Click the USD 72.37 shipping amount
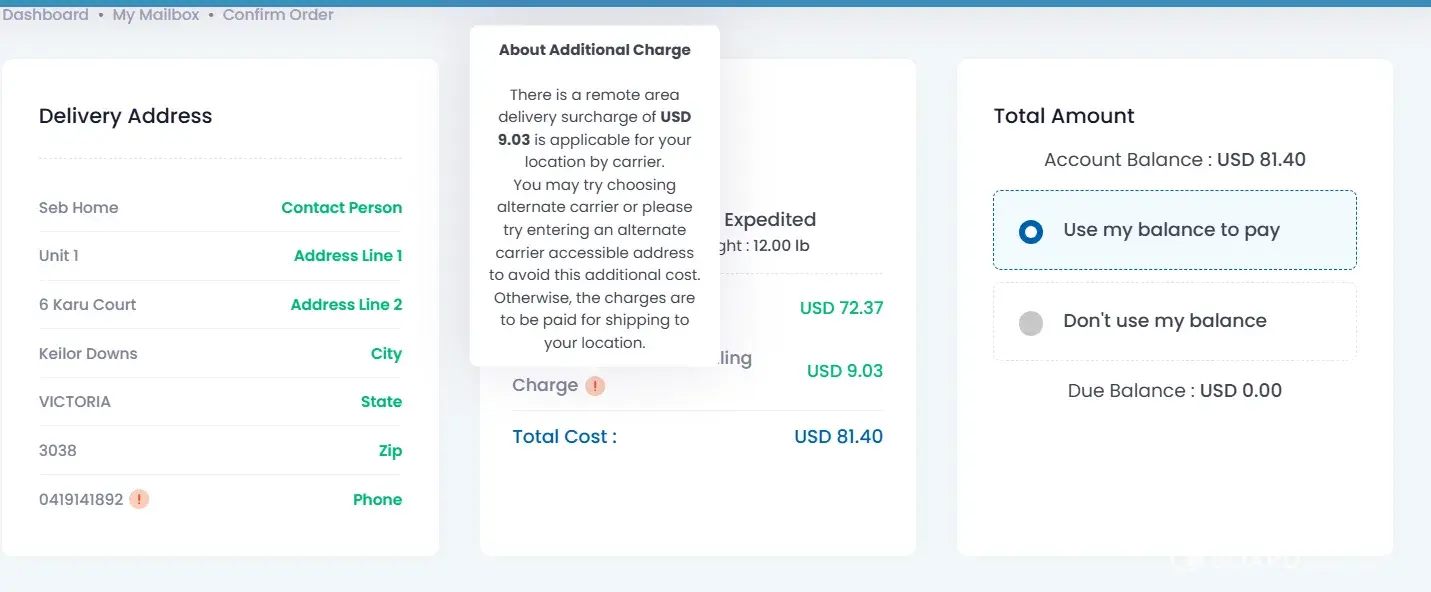 point(841,308)
